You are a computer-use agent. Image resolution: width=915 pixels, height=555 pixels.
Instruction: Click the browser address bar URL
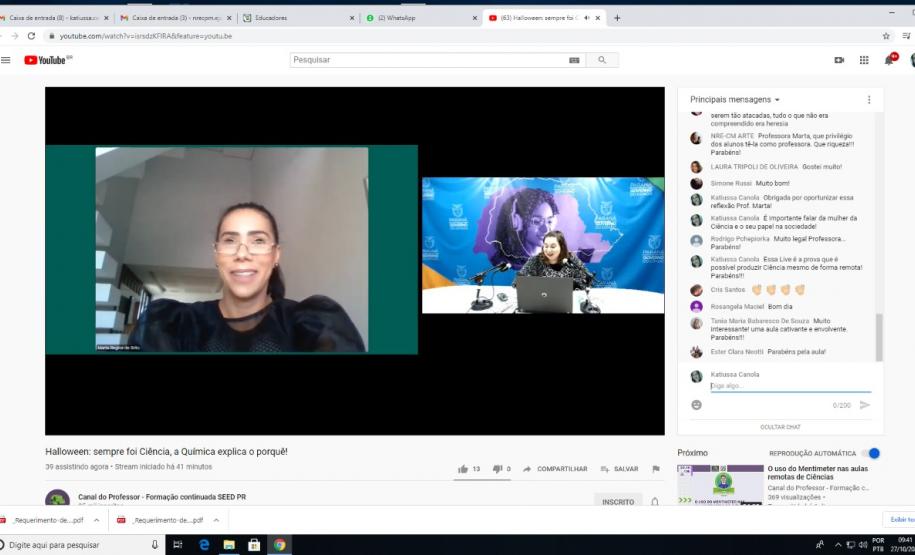pyautogui.click(x=146, y=36)
